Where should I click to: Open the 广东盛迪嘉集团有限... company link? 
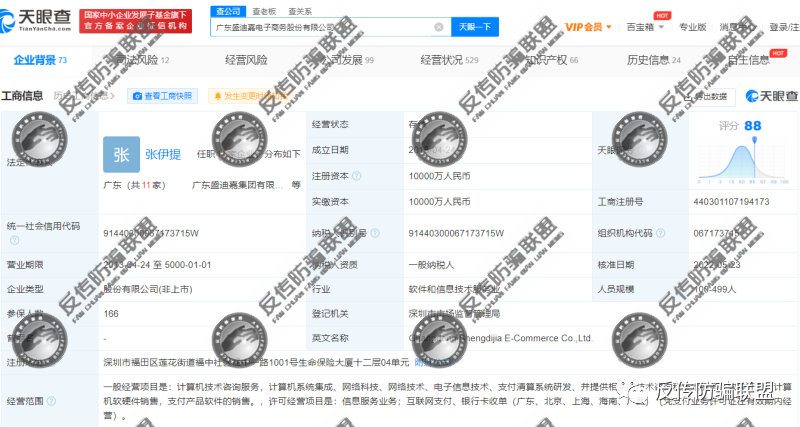237,185
